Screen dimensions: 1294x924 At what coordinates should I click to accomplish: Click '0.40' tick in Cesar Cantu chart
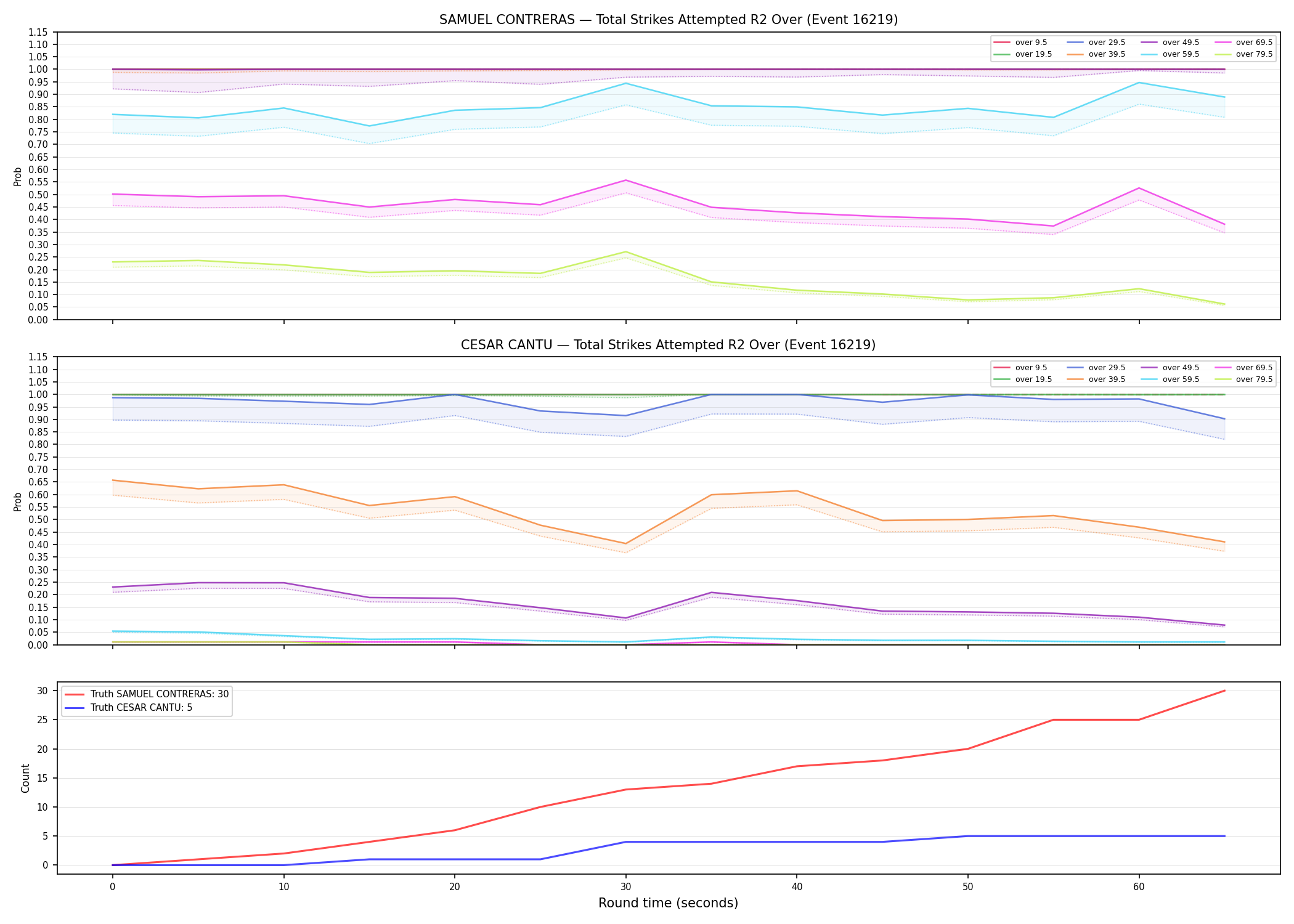pyautogui.click(x=39, y=545)
